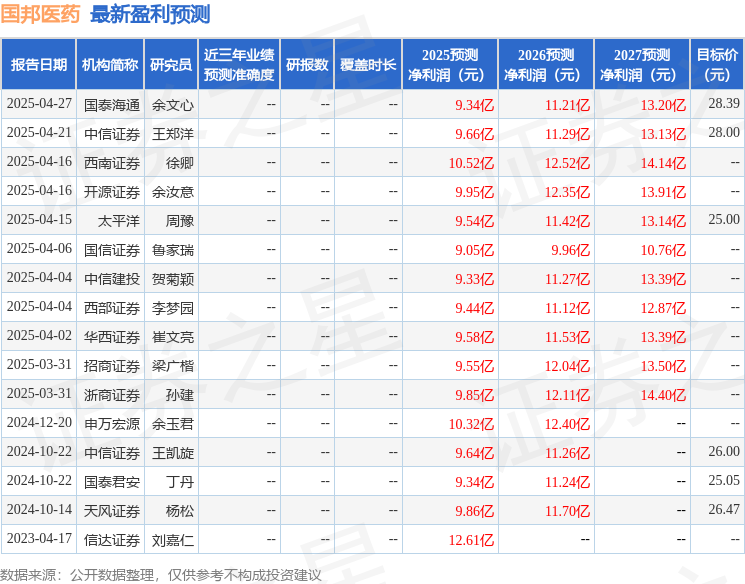Select analyst 周豫

click(180, 221)
